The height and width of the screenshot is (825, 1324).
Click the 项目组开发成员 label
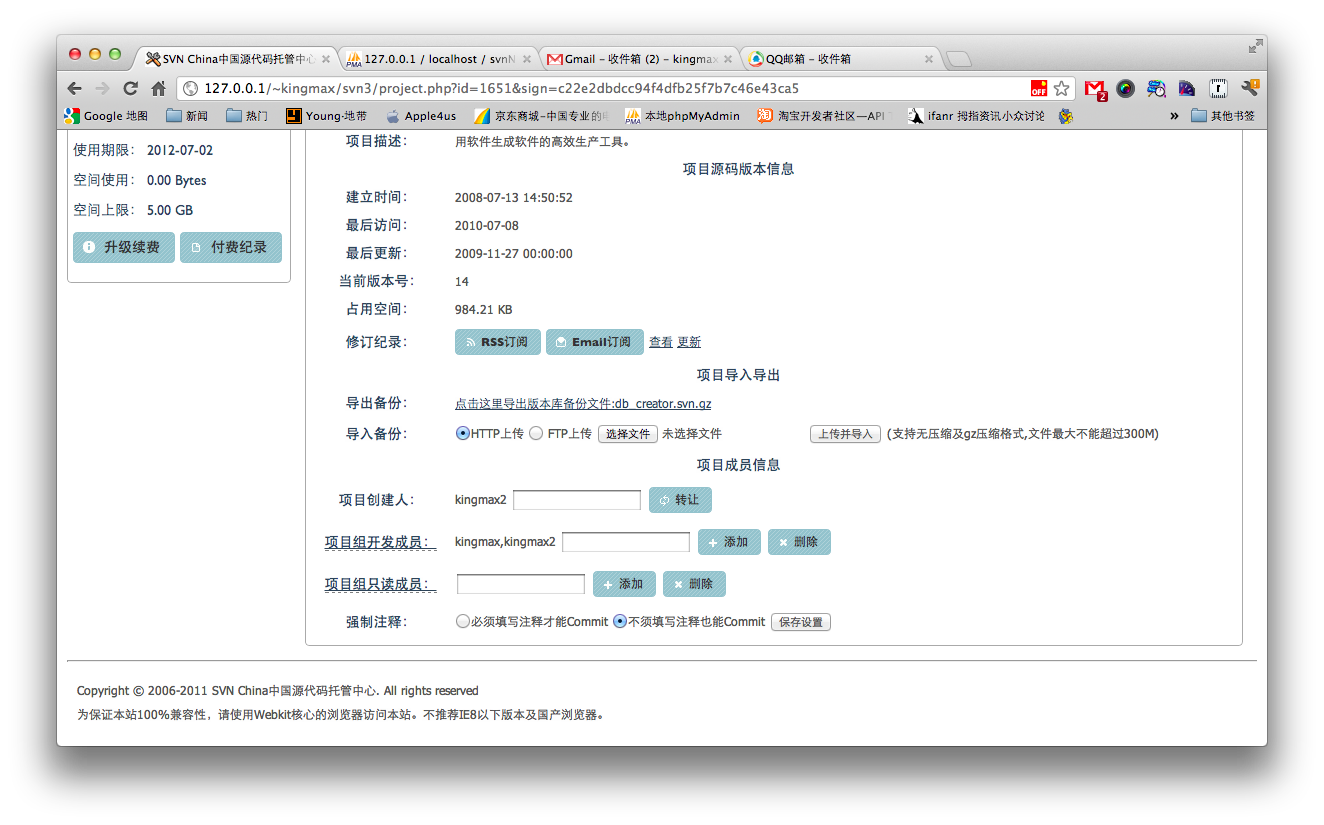(x=380, y=542)
